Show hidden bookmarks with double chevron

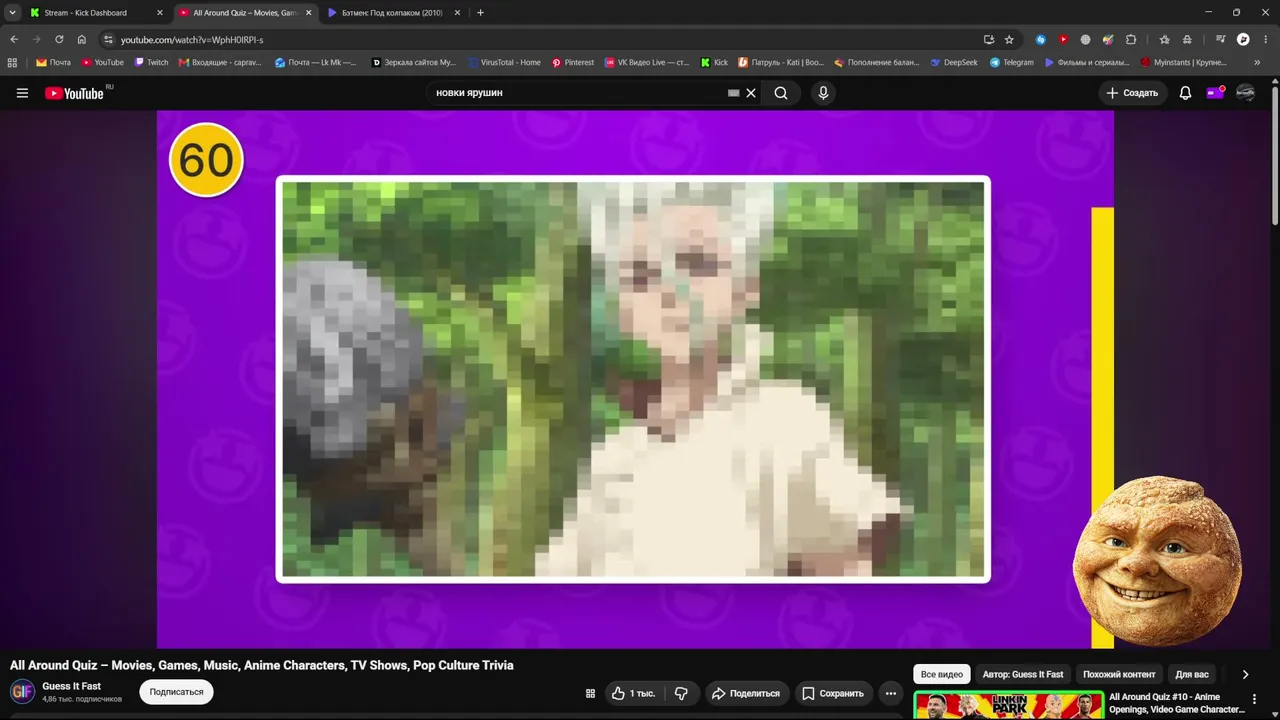click(x=1257, y=62)
